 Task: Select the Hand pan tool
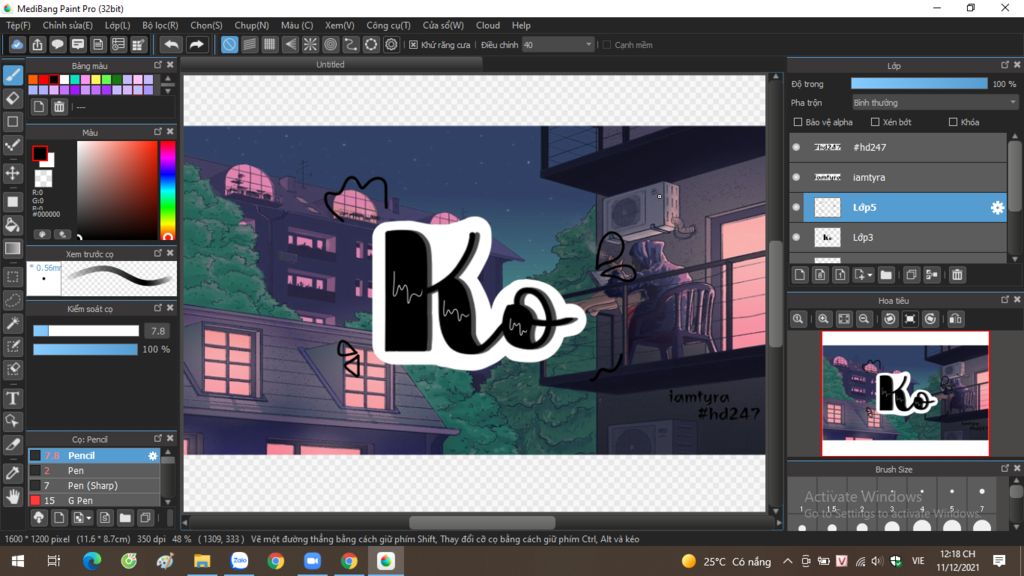click(x=12, y=496)
